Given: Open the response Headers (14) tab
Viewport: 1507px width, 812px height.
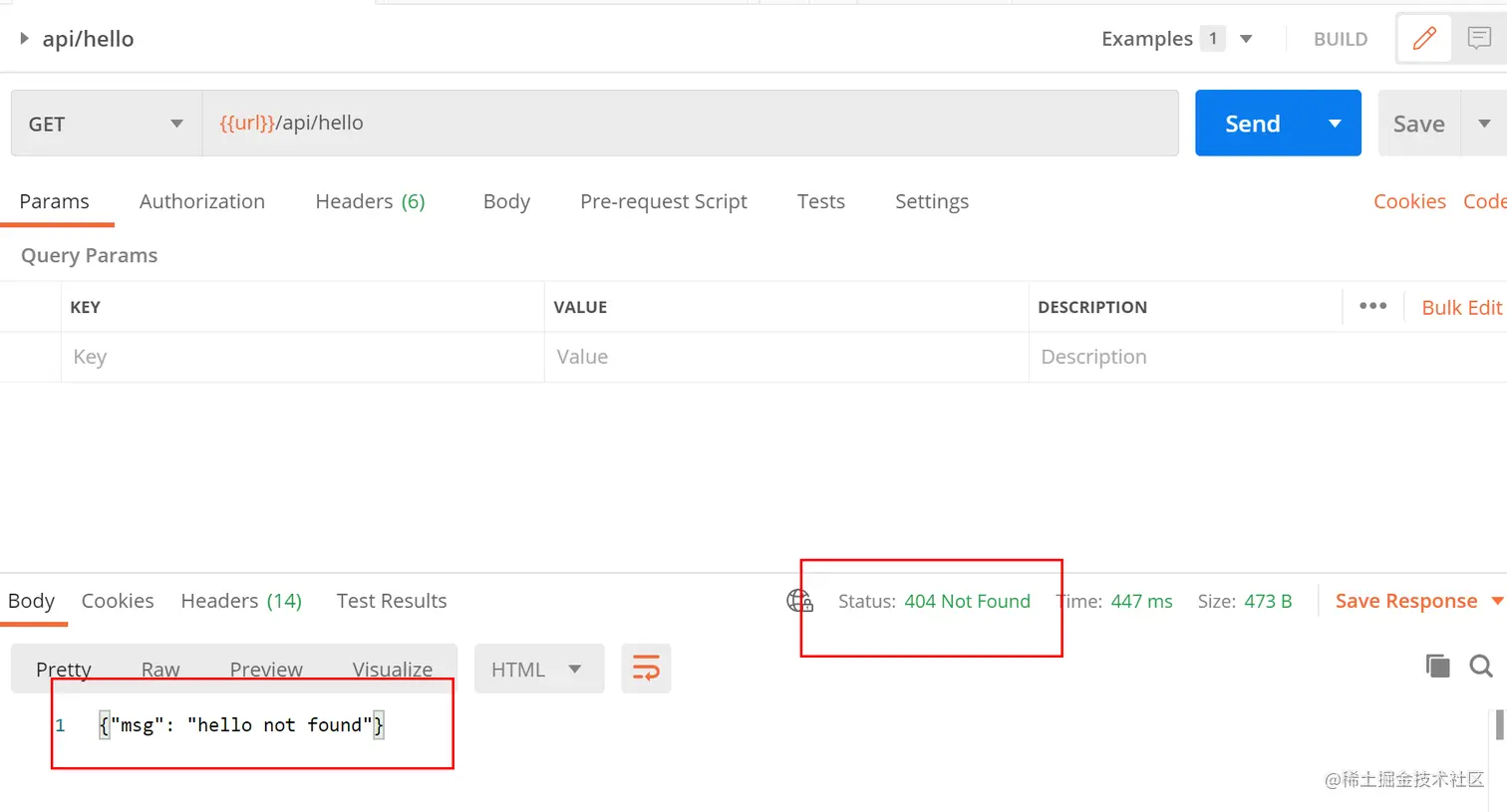Looking at the screenshot, I should click(x=241, y=601).
